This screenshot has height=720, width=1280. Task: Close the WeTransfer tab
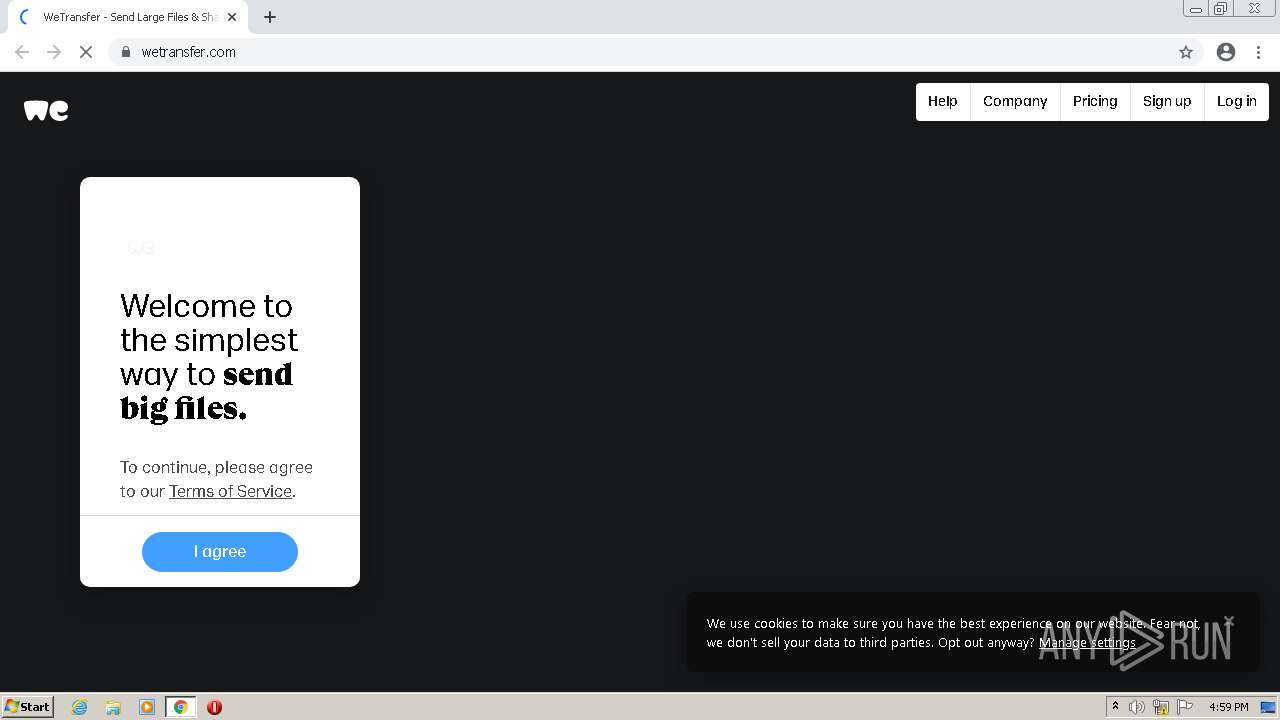232,17
